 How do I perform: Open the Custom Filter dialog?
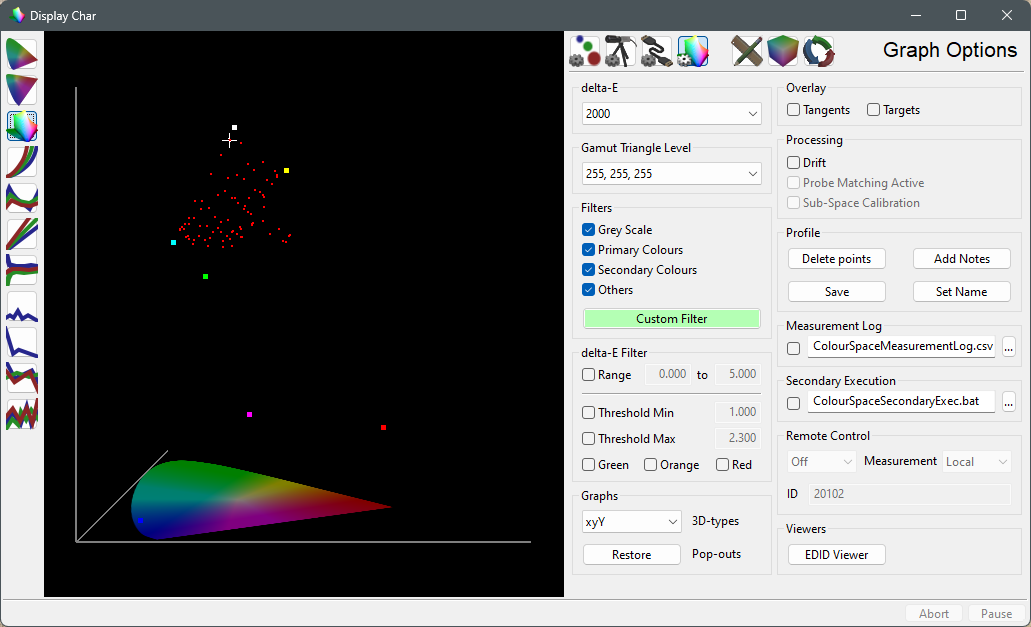point(671,318)
